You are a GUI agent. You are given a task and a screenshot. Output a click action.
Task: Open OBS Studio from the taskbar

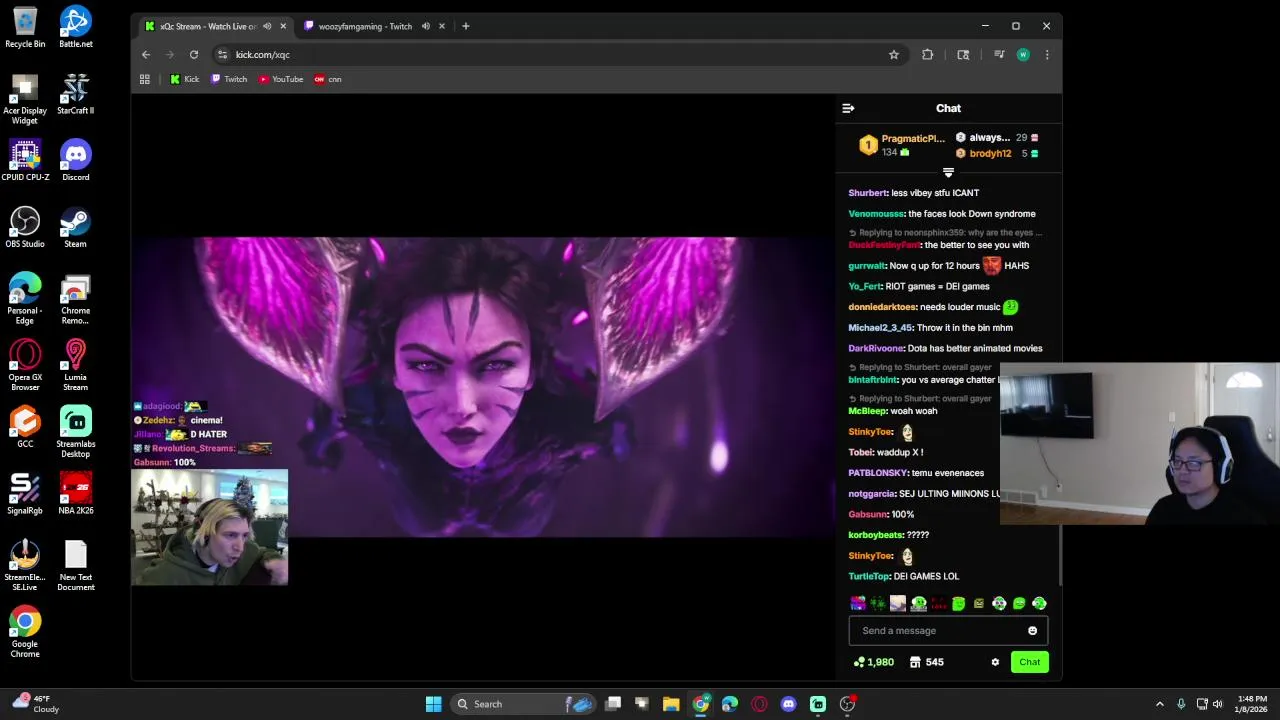[847, 704]
